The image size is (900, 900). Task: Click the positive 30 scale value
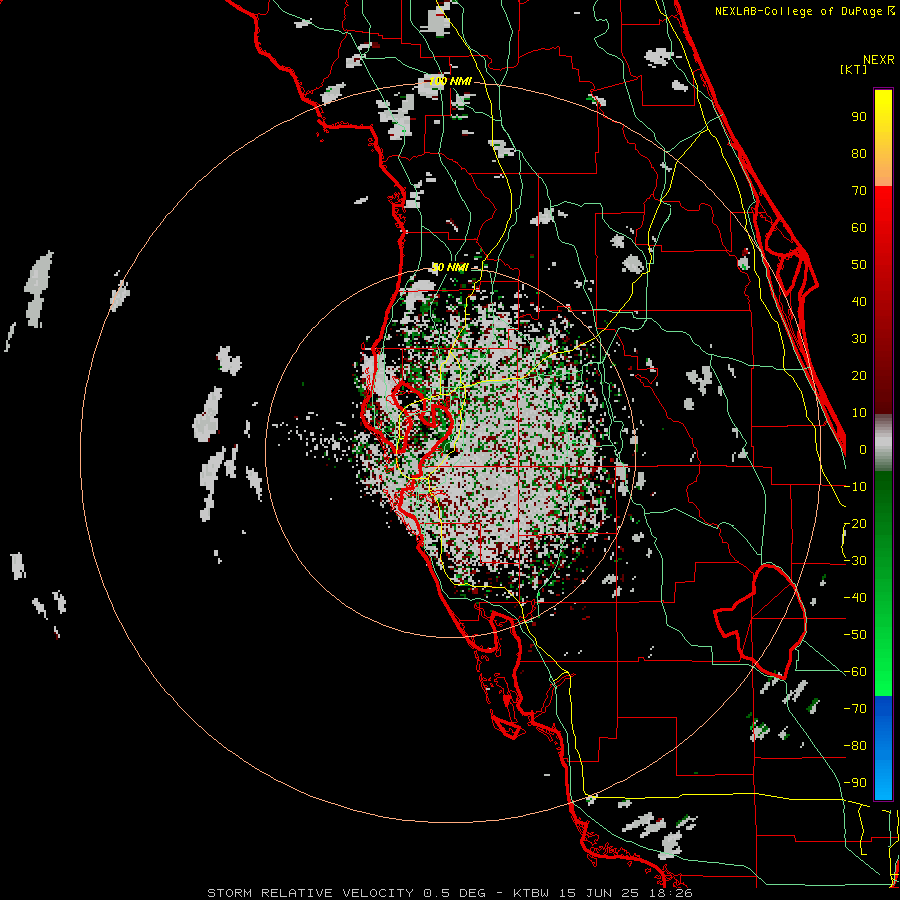[x=859, y=339]
